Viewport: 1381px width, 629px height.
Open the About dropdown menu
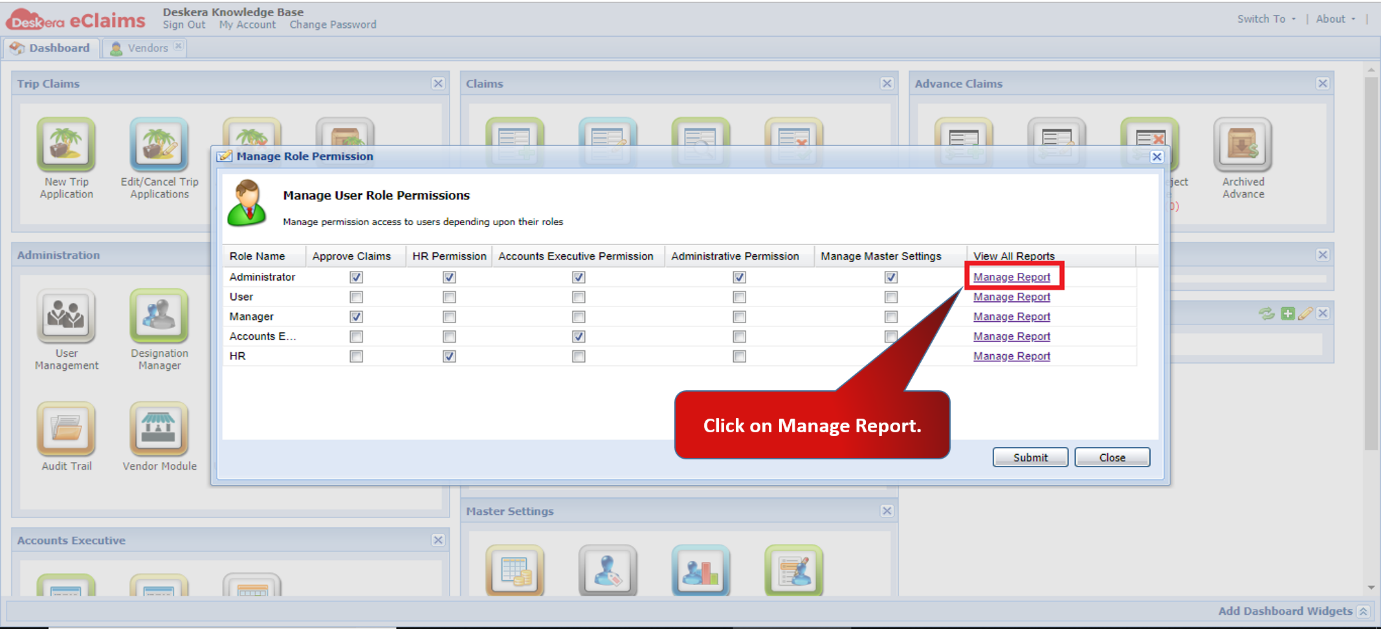click(x=1336, y=19)
